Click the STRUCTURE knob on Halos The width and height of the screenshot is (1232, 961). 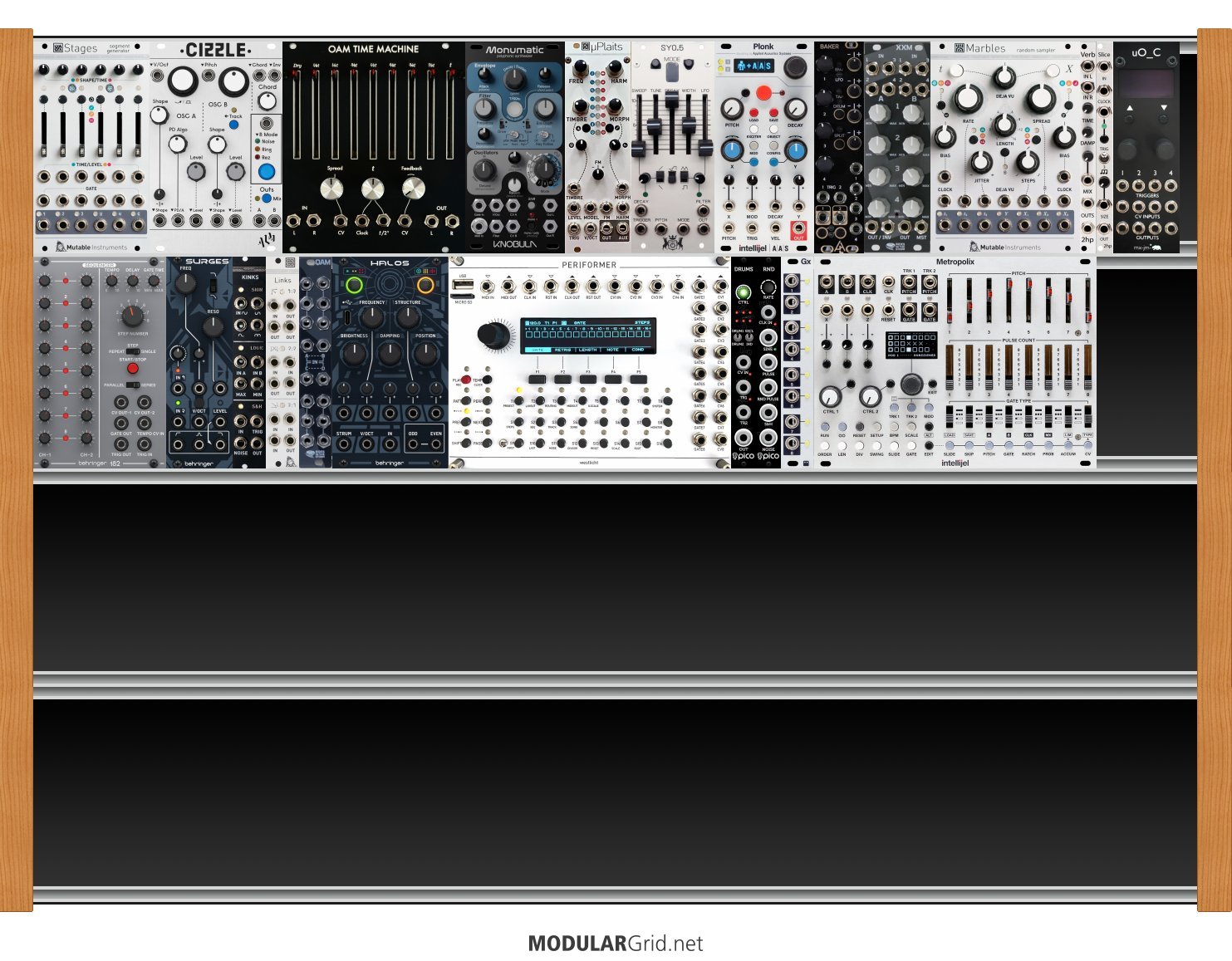pos(408,318)
